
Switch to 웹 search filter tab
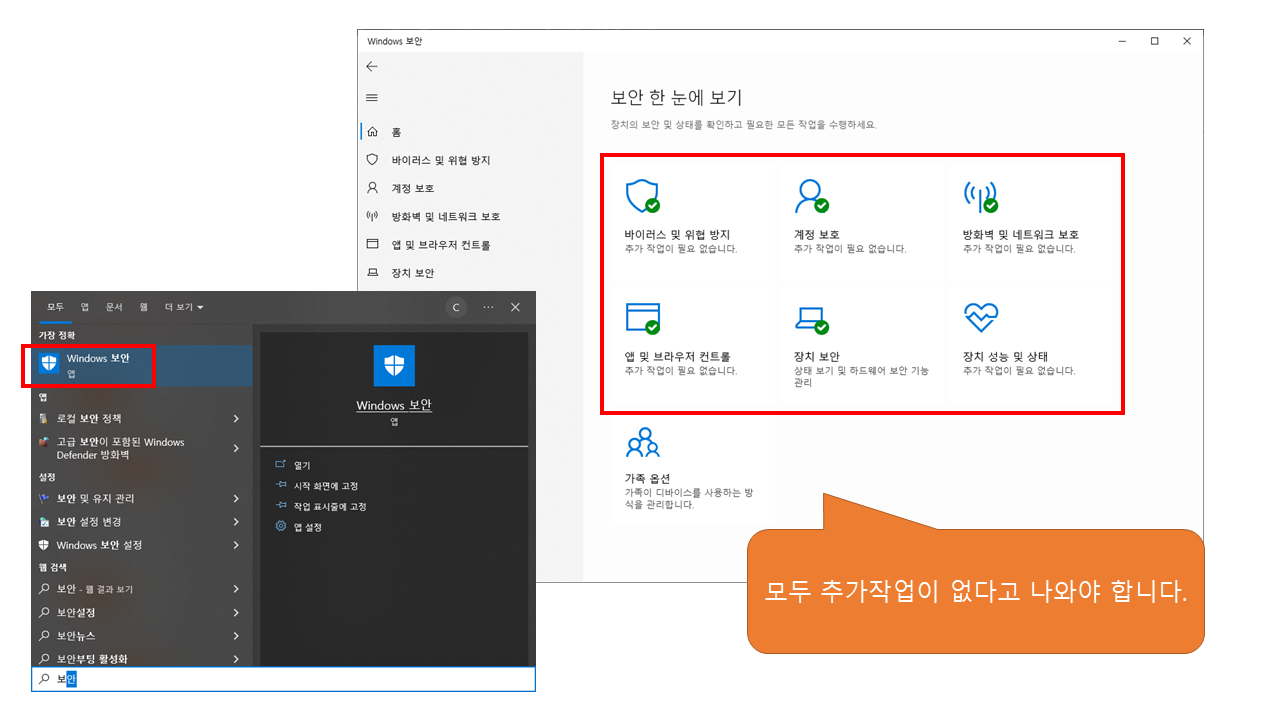point(144,307)
